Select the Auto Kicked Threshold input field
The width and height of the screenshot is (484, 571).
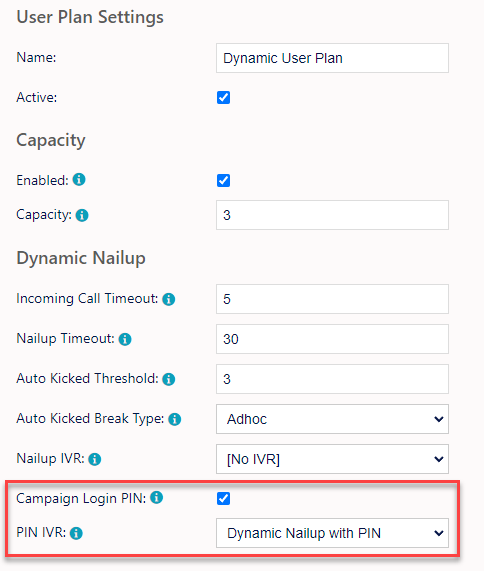click(x=332, y=379)
